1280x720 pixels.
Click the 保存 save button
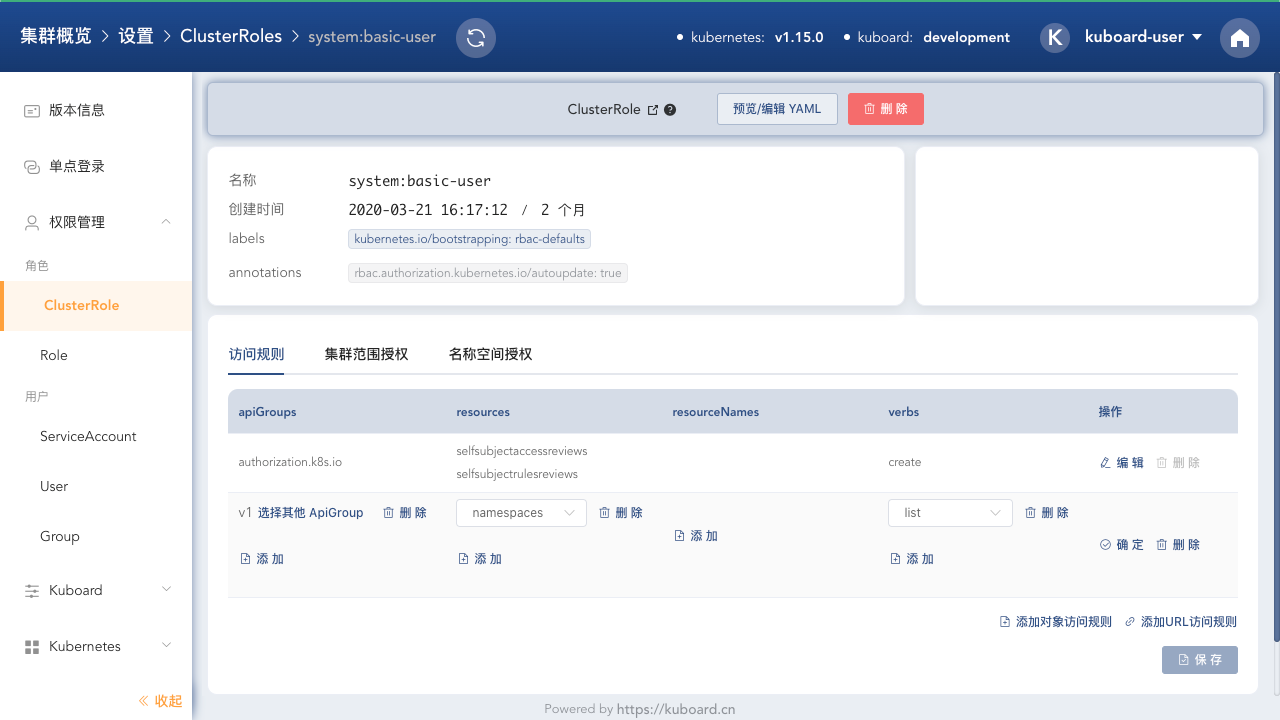[1200, 660]
